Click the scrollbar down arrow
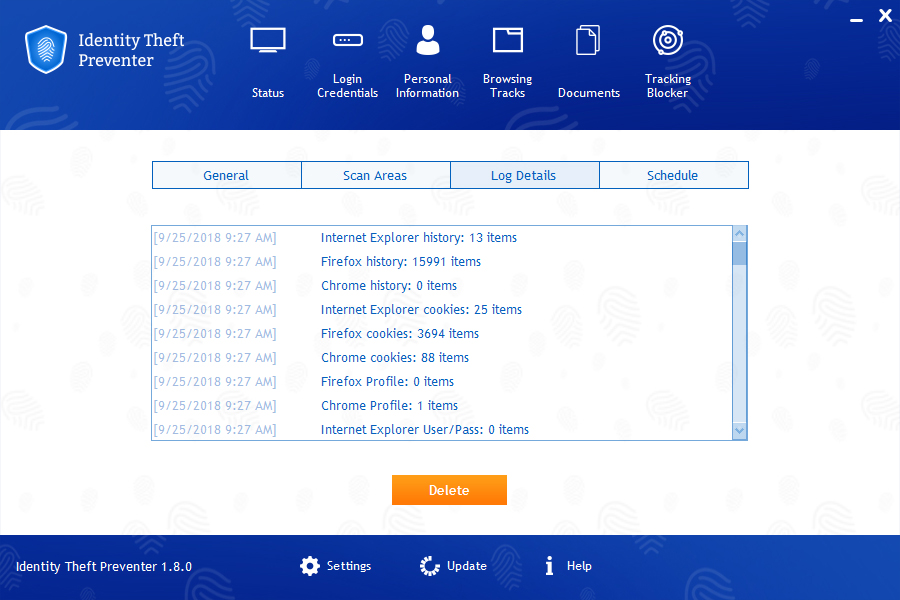This screenshot has height=600, width=900. [739, 431]
